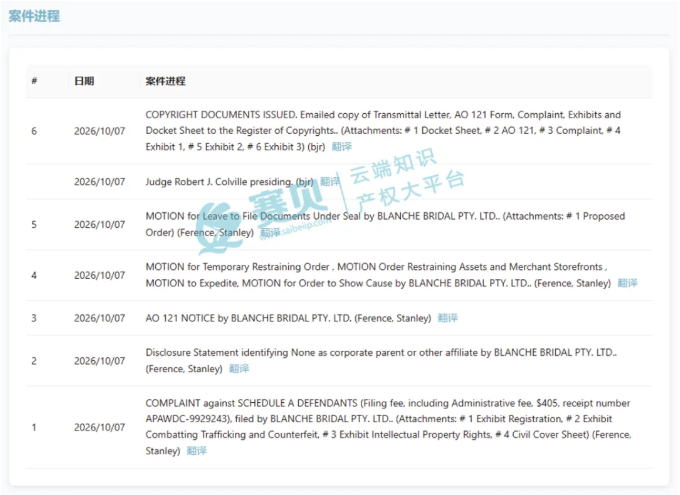The height and width of the screenshot is (495, 680).
Task: Click 翻译 link for Judge Robert J. Colville entry
Action: [x=330, y=181]
